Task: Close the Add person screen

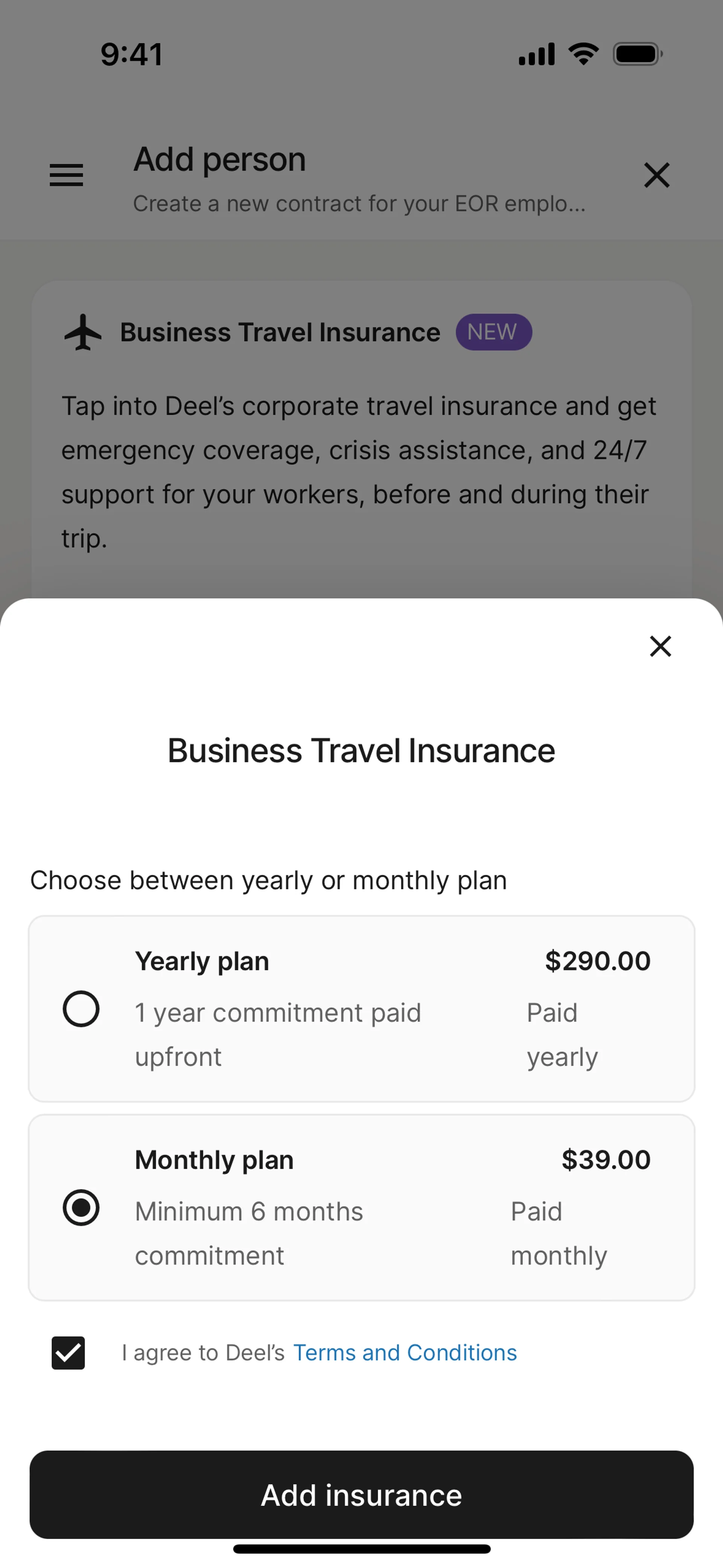Action: (x=657, y=175)
